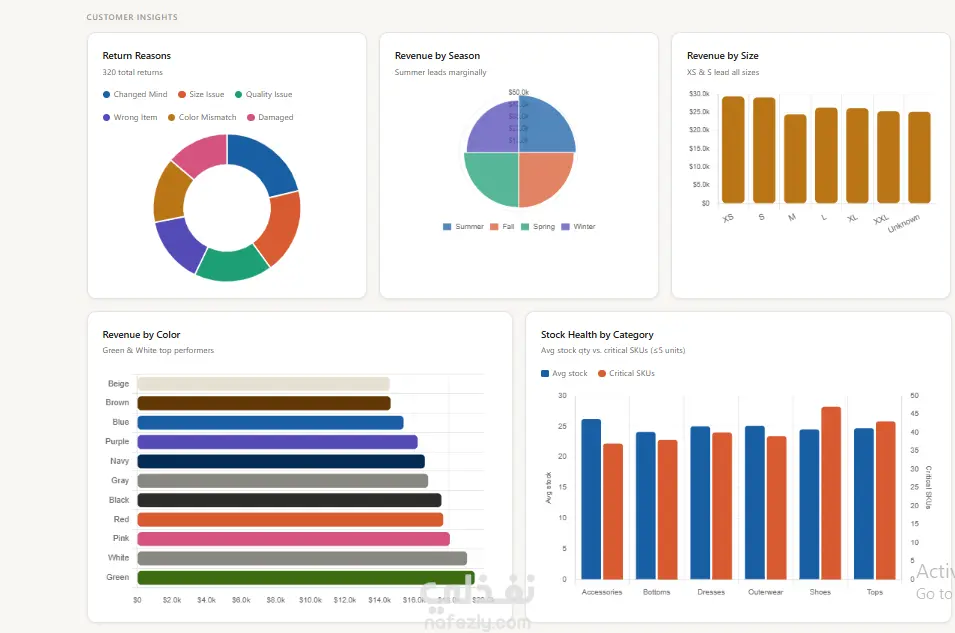This screenshot has width=955, height=633.
Task: Click the XXL bar in Revenue by Size
Action: point(888,157)
